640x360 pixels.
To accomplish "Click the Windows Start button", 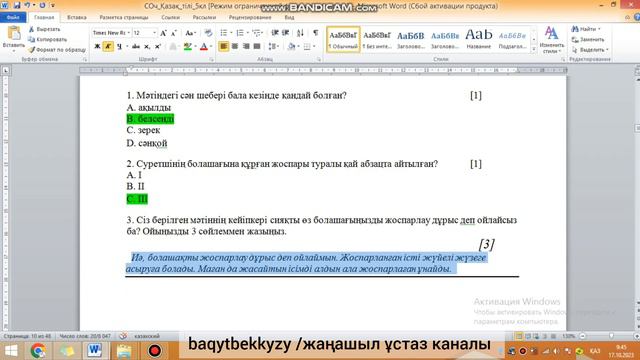I will coord(11,351).
